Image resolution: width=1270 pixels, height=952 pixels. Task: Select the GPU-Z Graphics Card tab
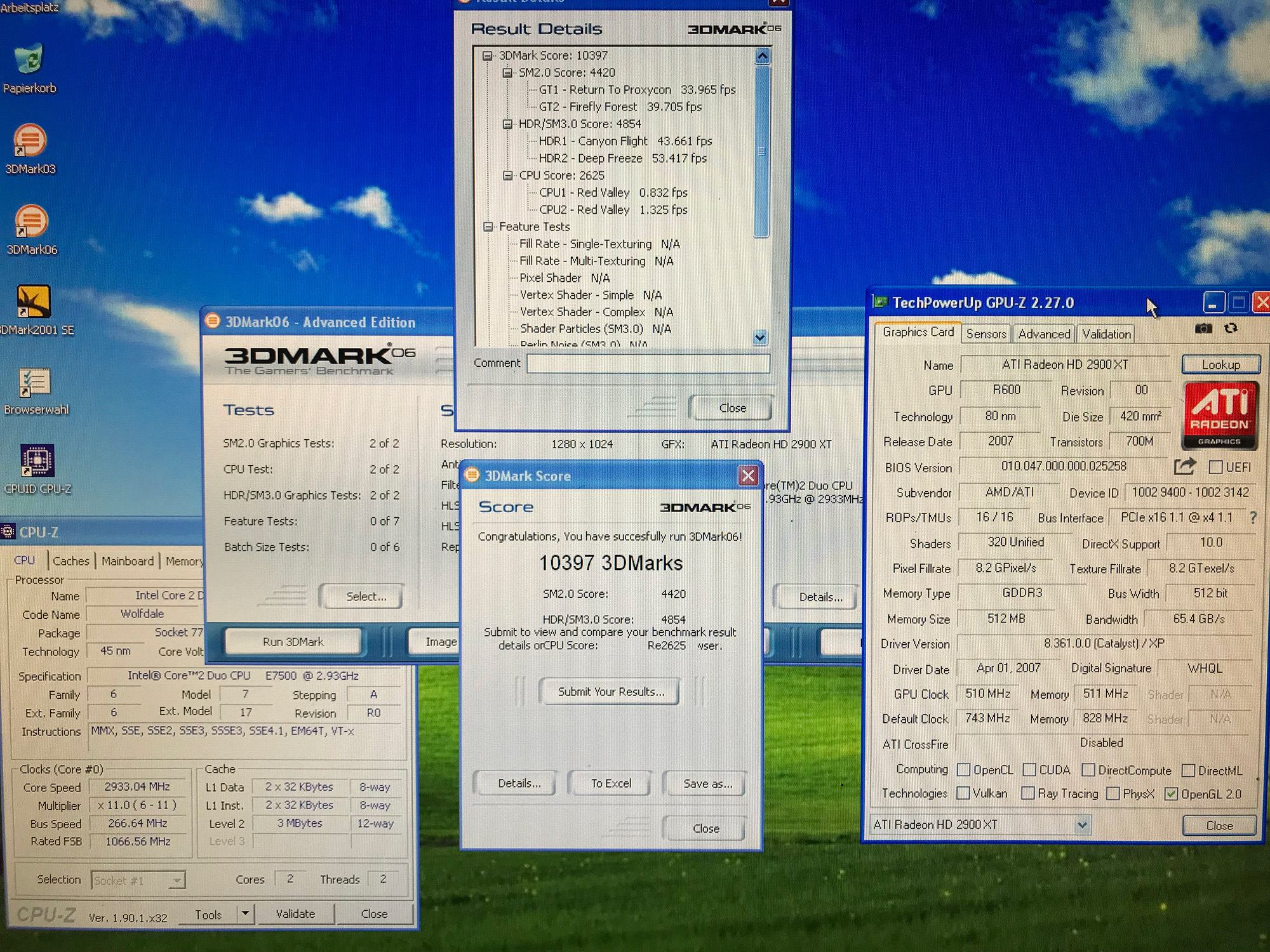click(x=918, y=332)
